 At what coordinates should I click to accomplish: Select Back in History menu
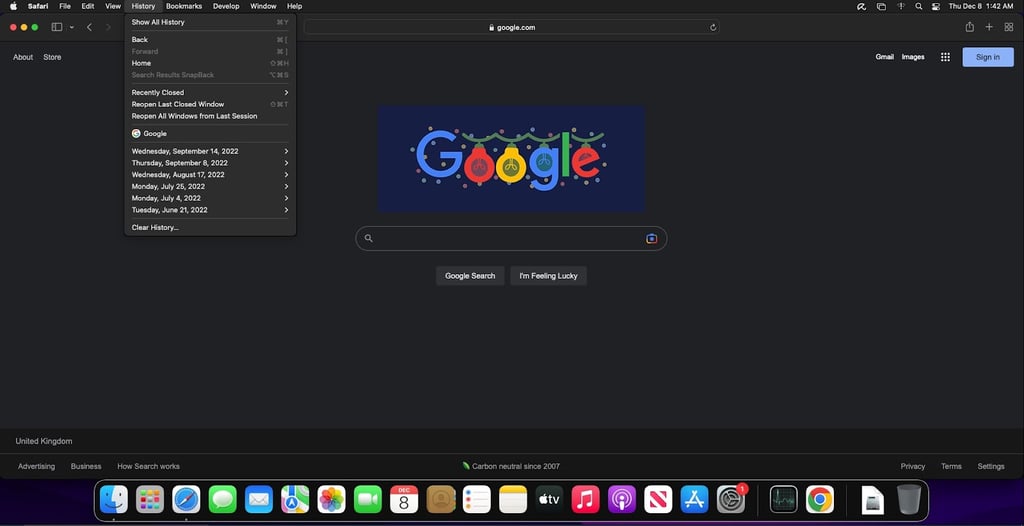pyautogui.click(x=210, y=39)
